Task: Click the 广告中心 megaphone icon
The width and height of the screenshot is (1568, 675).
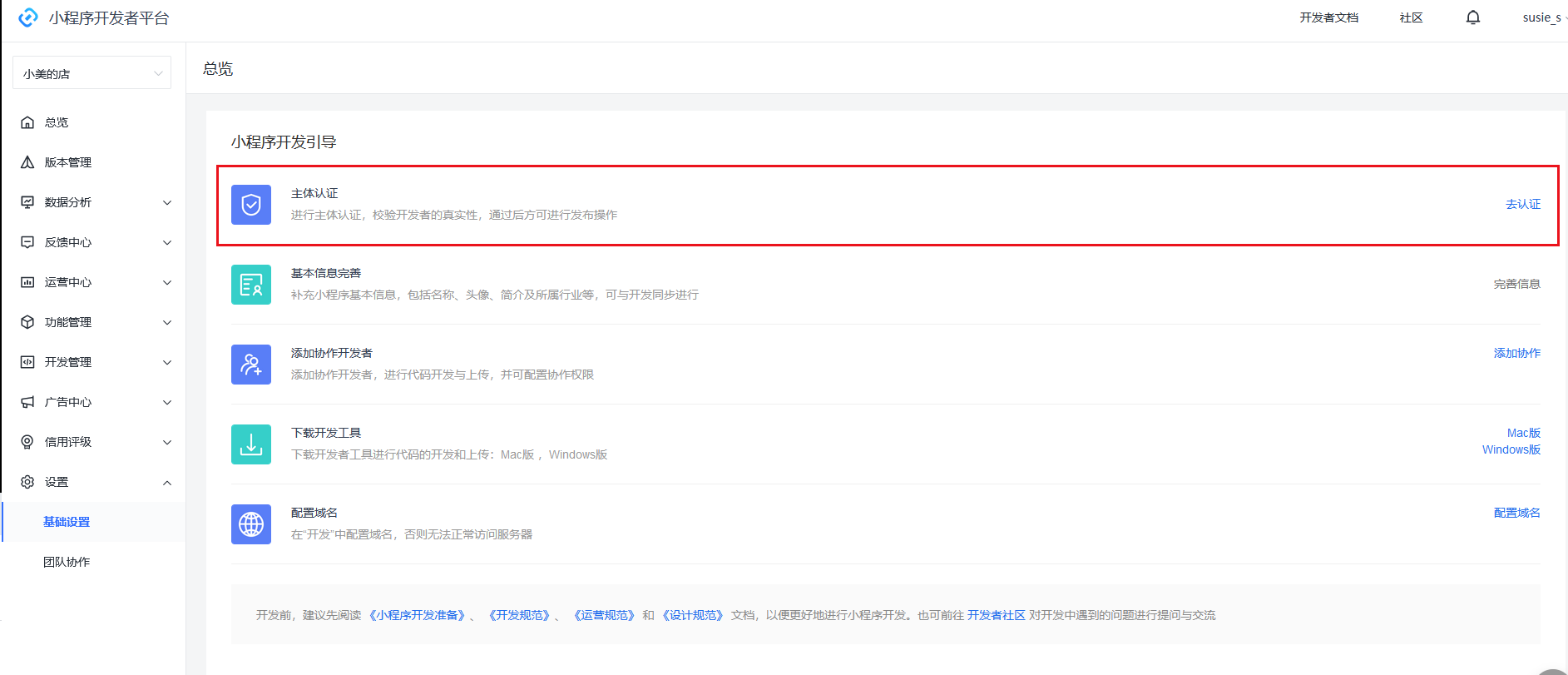Action: click(27, 402)
